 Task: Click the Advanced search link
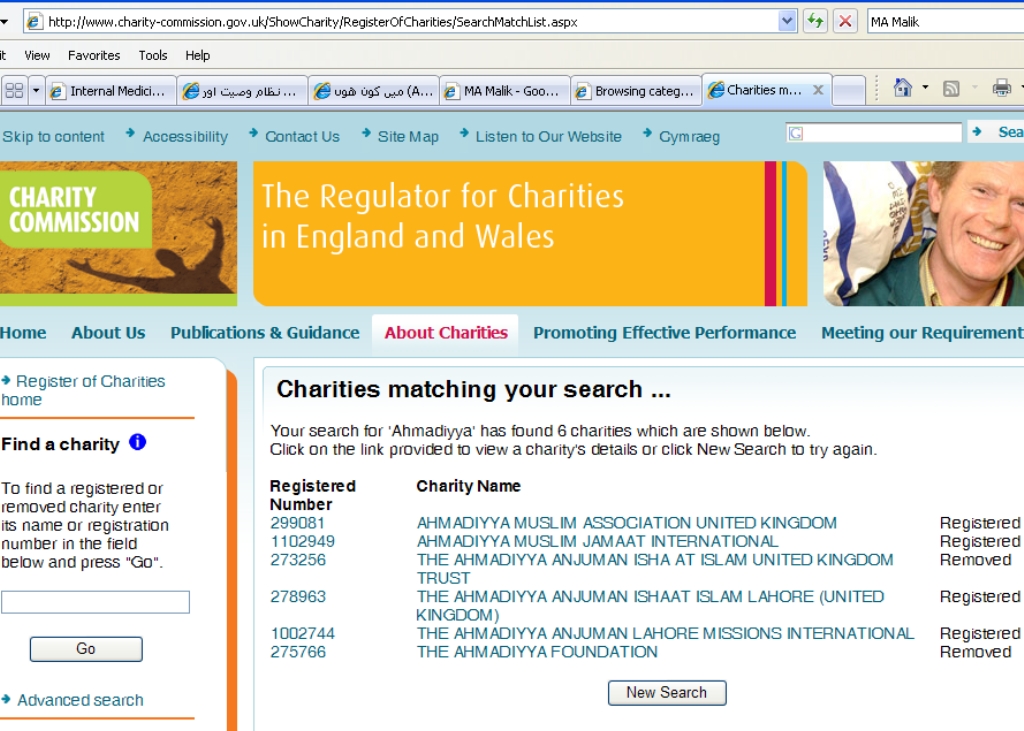coord(80,700)
